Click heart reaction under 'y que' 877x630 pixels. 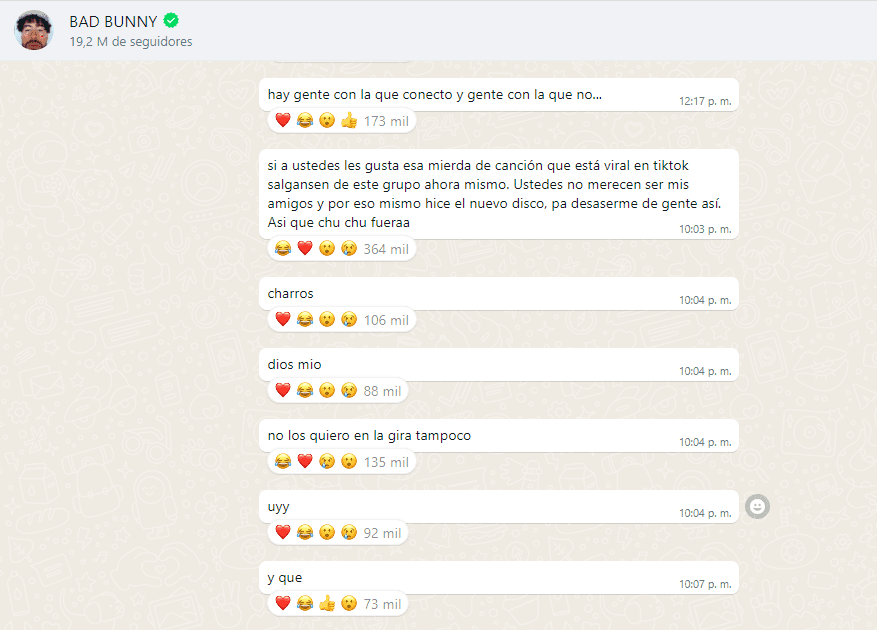pyautogui.click(x=283, y=604)
